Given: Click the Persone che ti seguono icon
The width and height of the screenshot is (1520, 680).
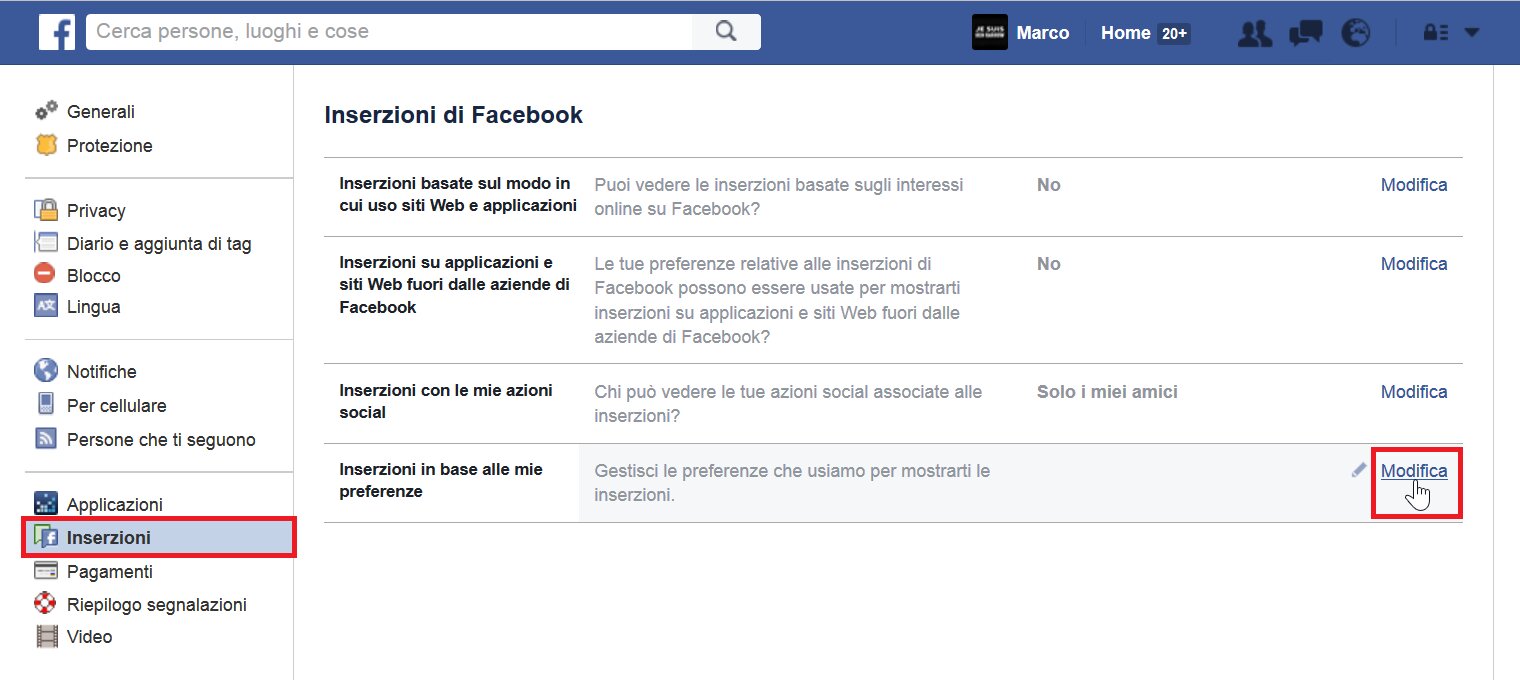Looking at the screenshot, I should coord(46,439).
